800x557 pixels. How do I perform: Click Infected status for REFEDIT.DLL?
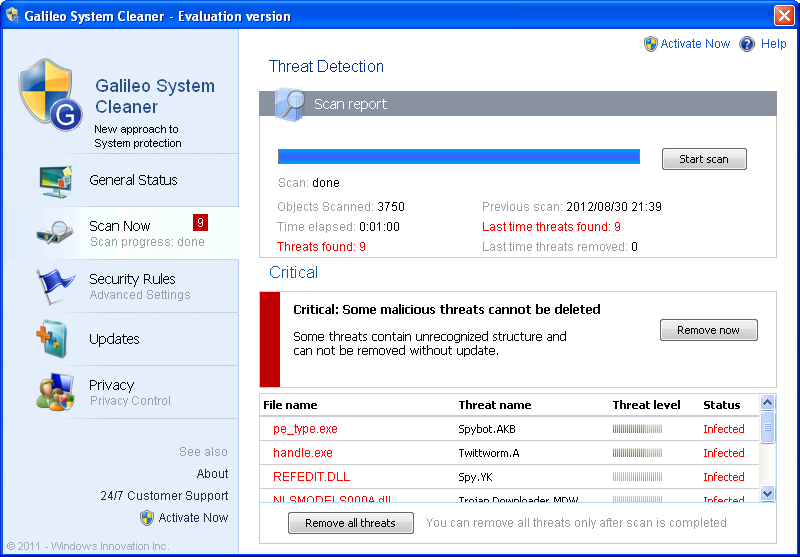click(x=723, y=477)
